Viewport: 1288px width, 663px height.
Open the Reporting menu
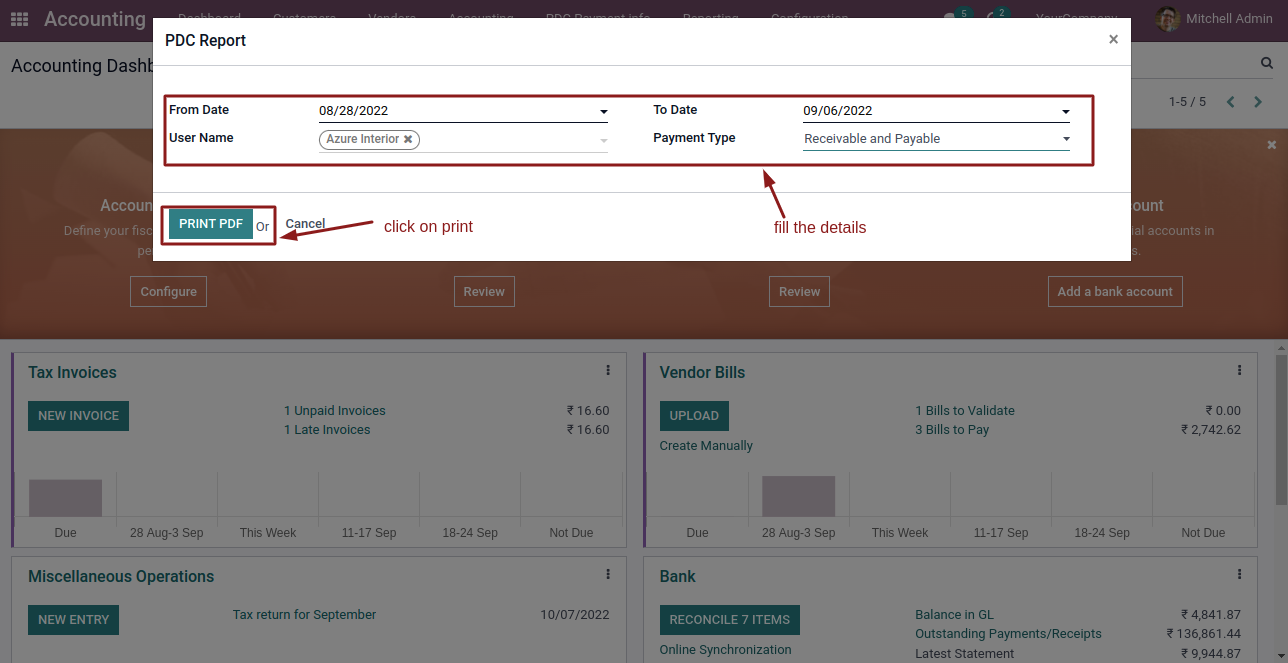click(x=711, y=19)
